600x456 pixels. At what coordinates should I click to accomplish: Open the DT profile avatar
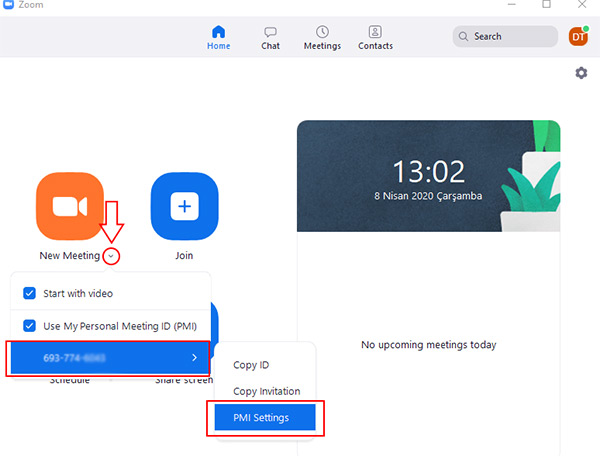(x=578, y=36)
